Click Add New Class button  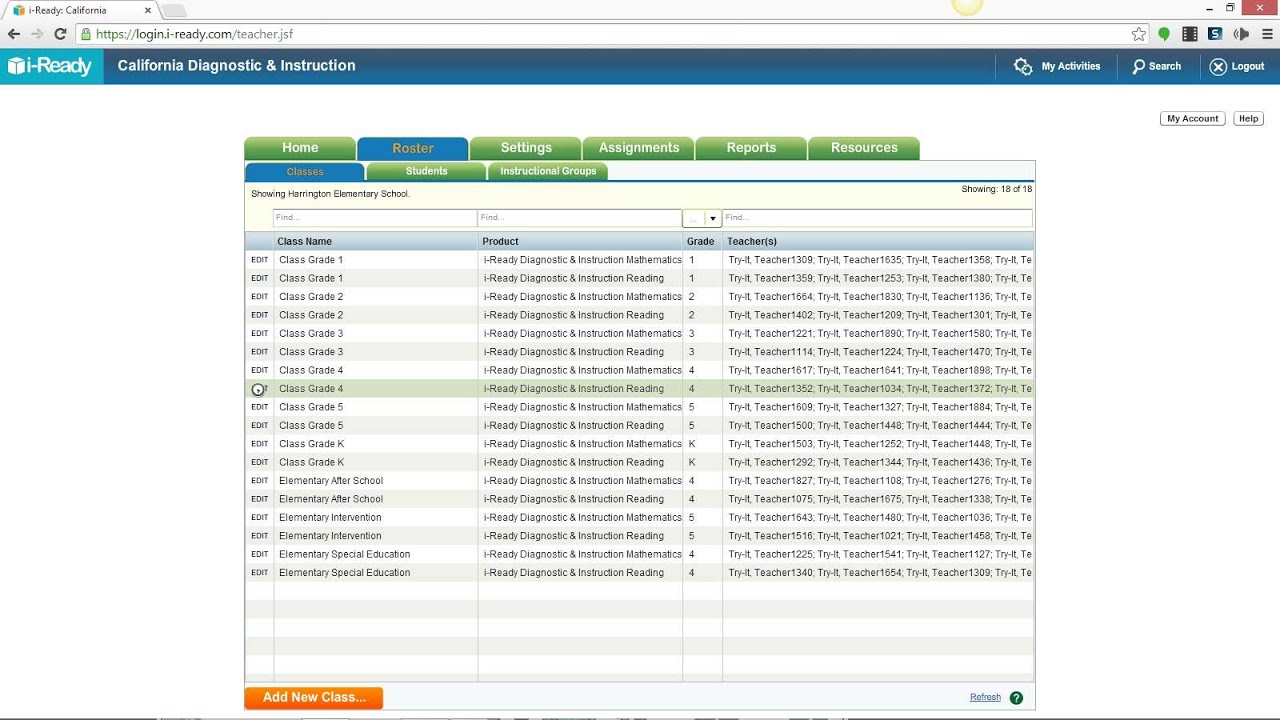(x=314, y=698)
